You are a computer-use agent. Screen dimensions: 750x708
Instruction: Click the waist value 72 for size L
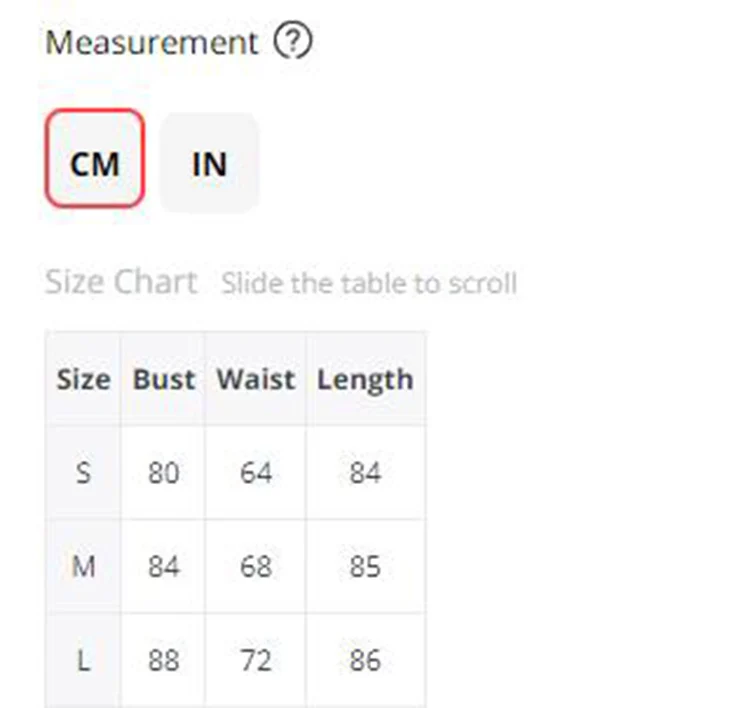[x=256, y=660]
